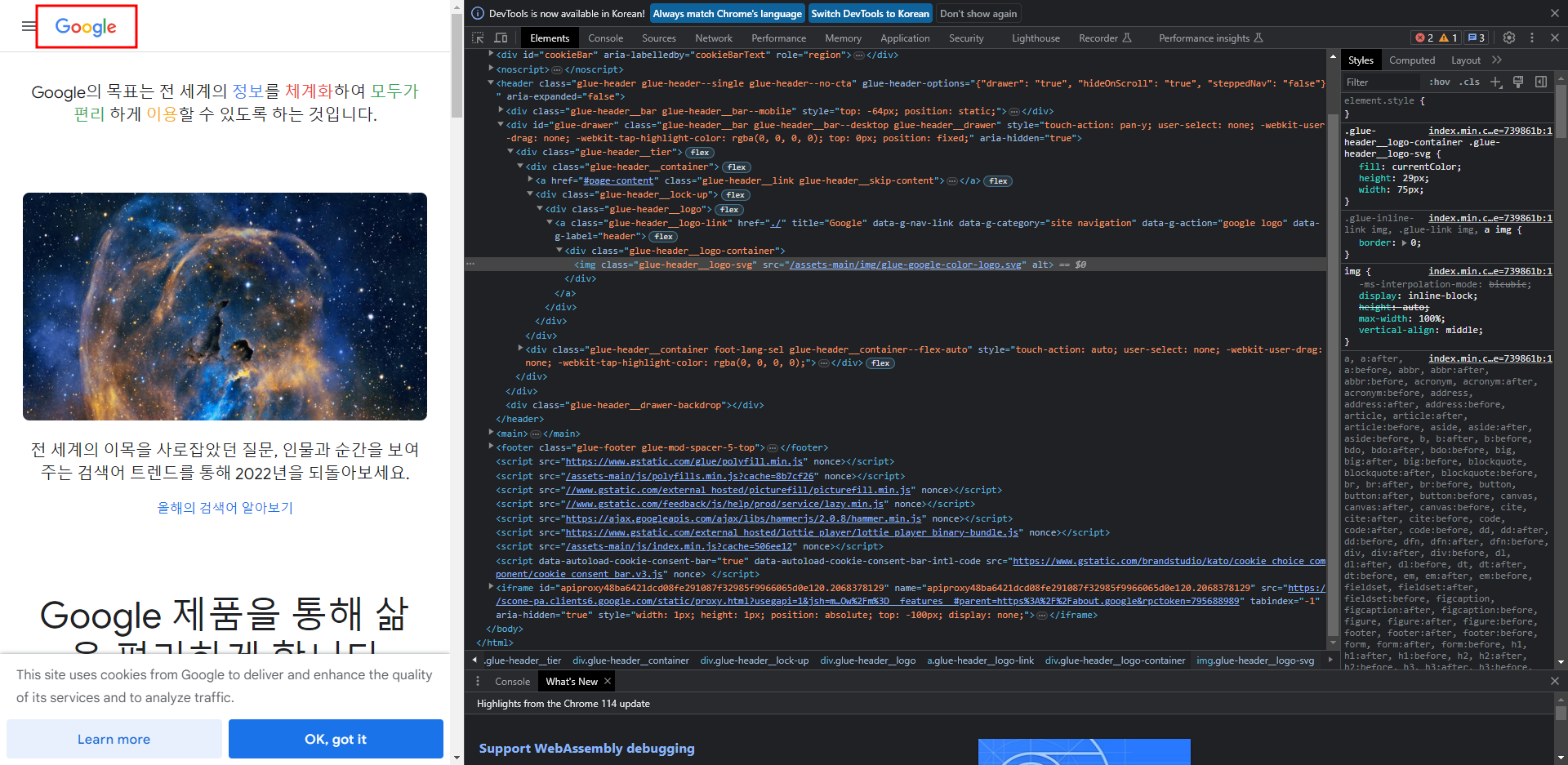Click Switch DevTools to Korean button
This screenshot has height=765, width=1568.
coord(870,13)
